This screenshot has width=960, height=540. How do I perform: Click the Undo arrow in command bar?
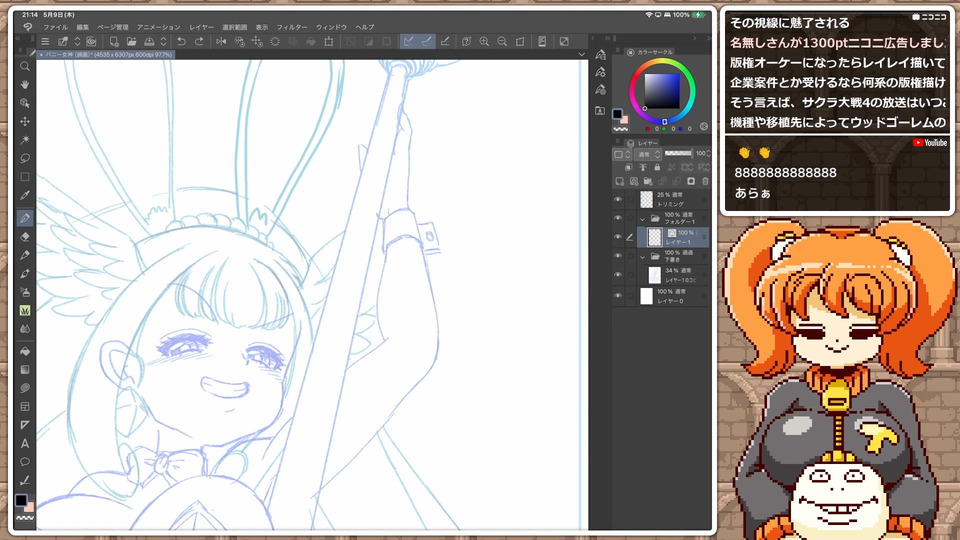(x=181, y=41)
